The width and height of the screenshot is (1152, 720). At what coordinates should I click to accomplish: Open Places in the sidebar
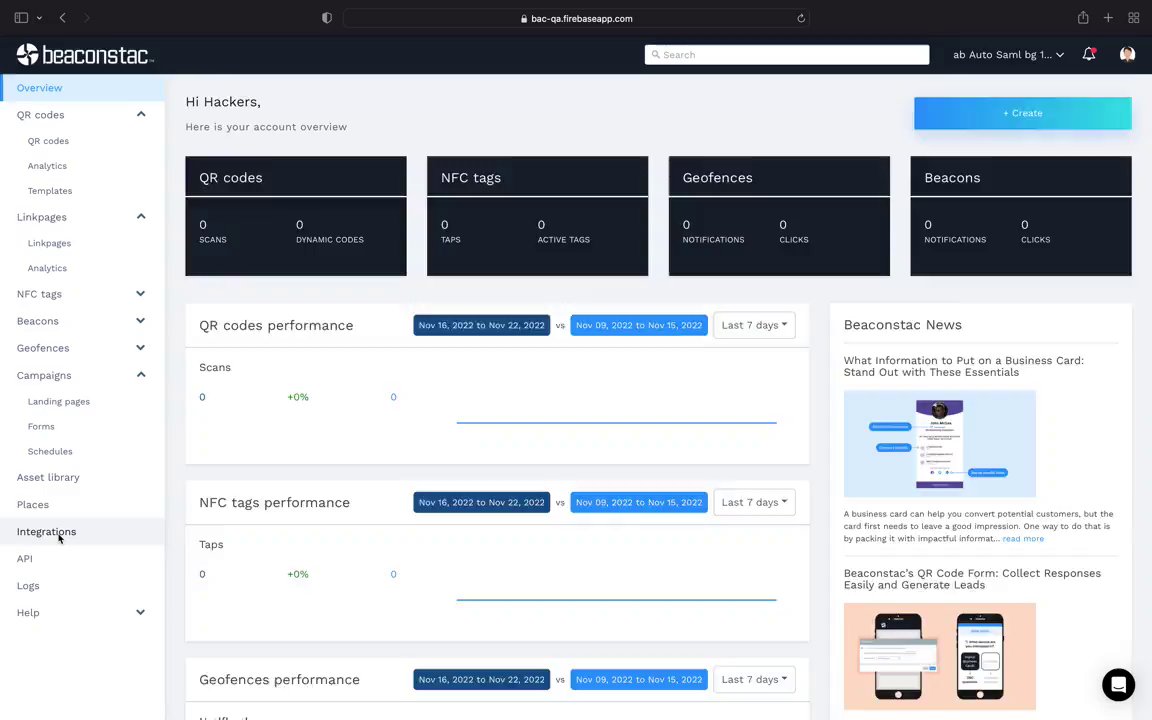[x=33, y=505]
